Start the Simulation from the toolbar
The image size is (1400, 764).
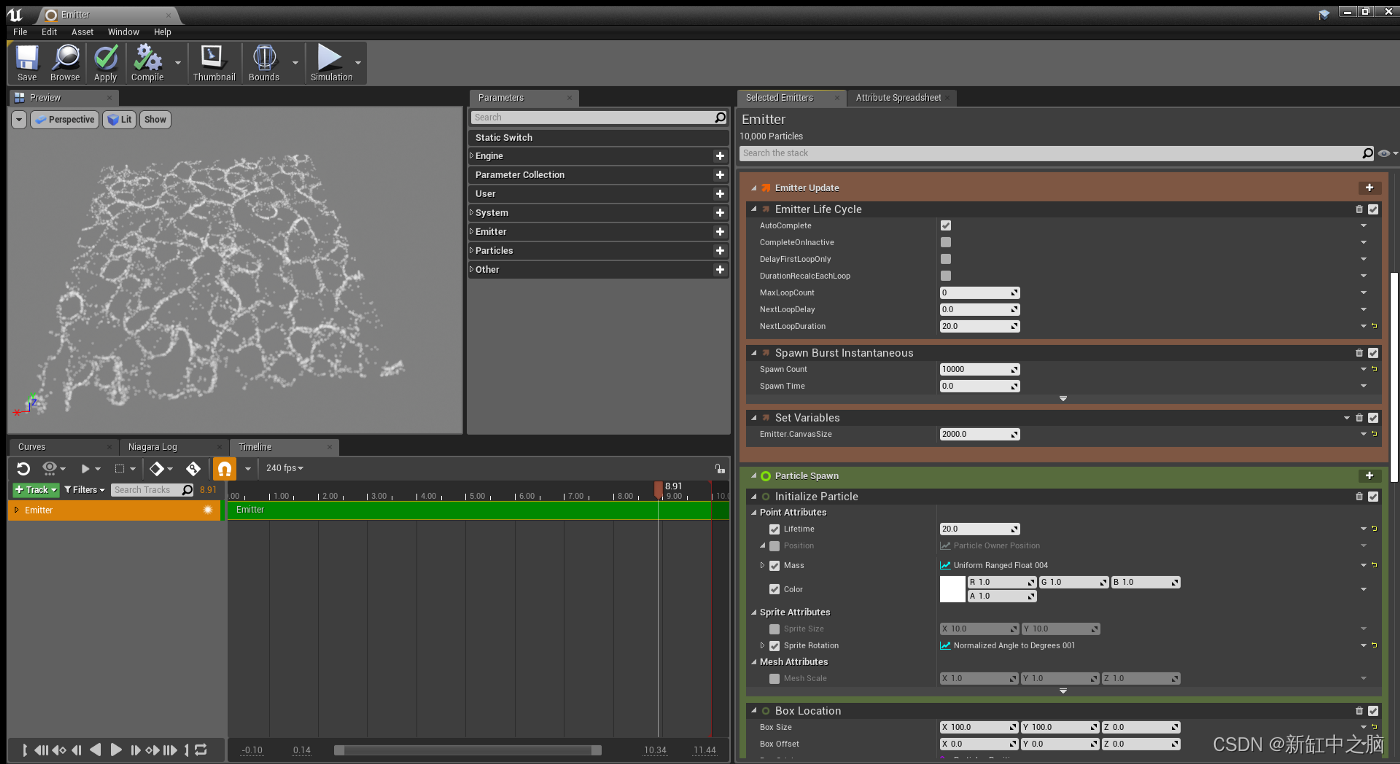pyautogui.click(x=331, y=63)
